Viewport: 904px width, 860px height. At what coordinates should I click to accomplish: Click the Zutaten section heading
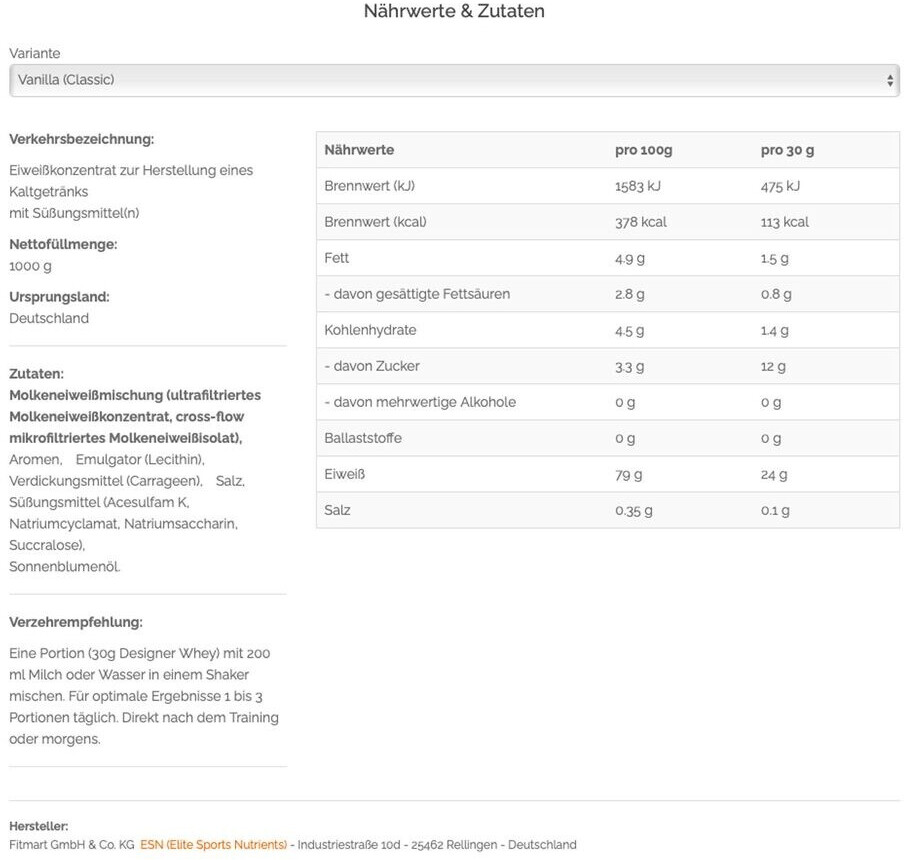[36, 373]
